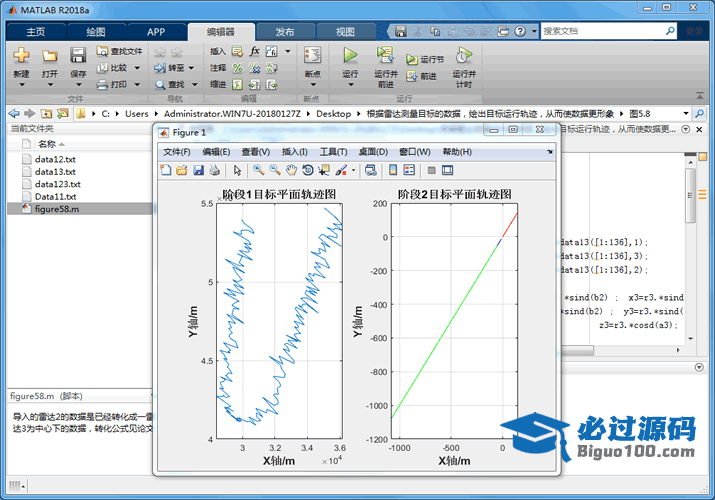Open Figure File (文件) menu
Image resolution: width=715 pixels, height=500 pixels.
tap(177, 152)
